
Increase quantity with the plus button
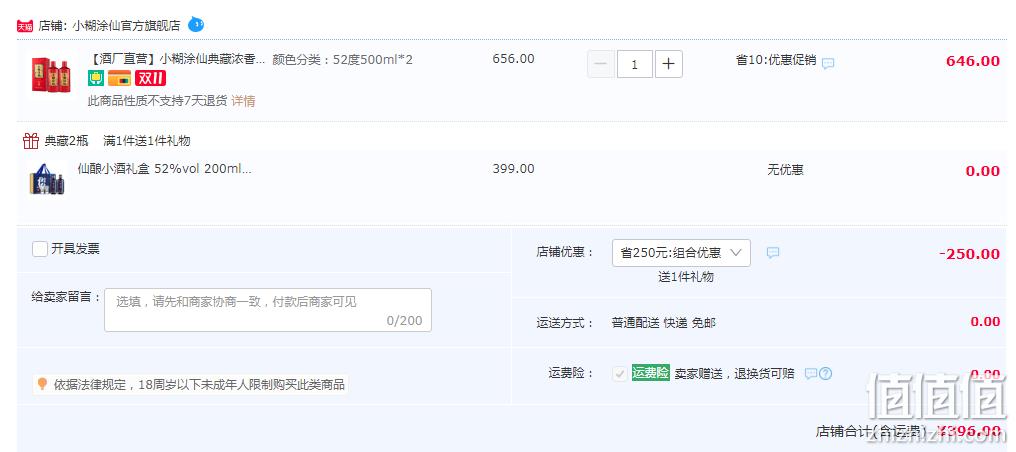[x=669, y=64]
